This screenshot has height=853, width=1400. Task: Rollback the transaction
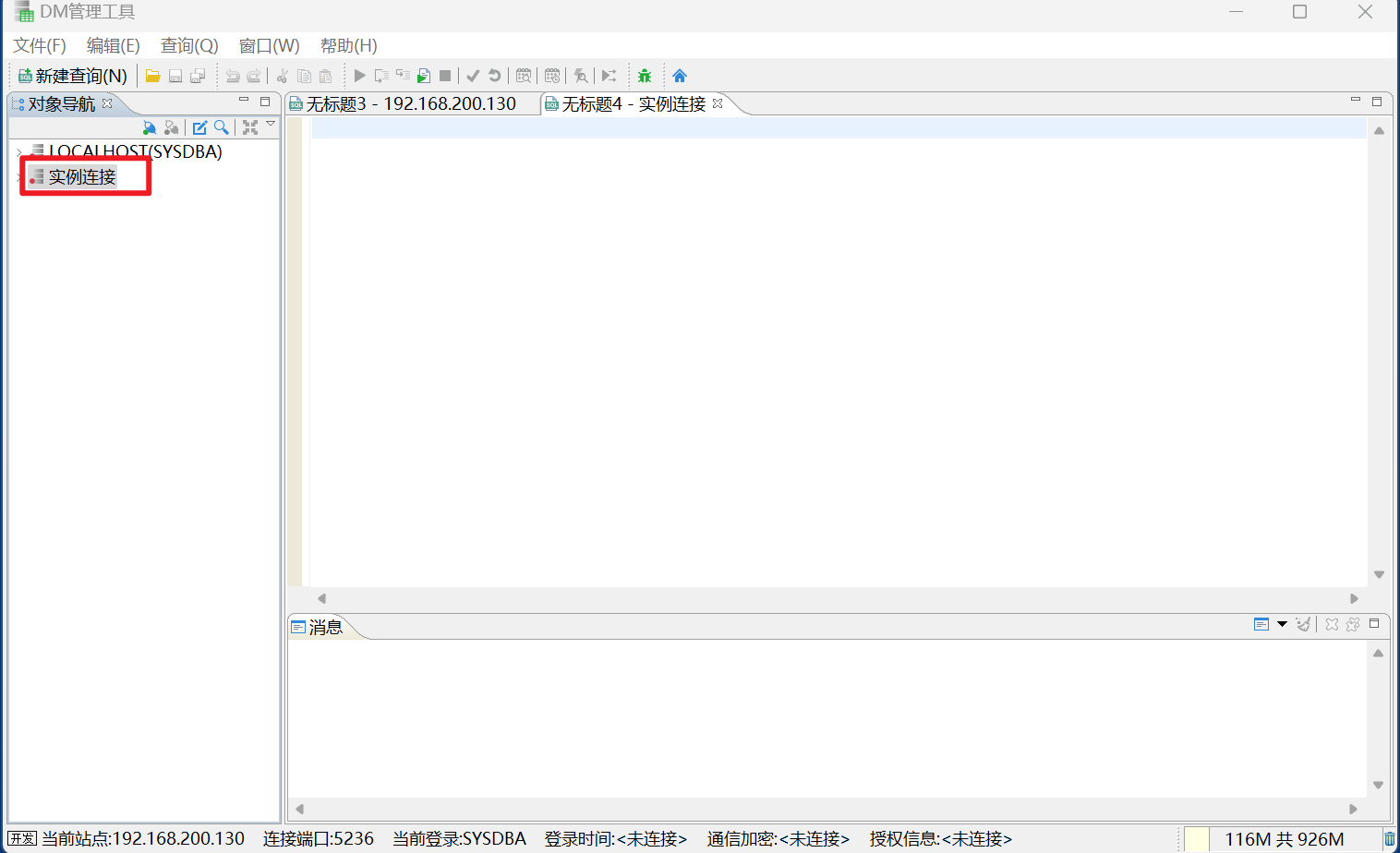[x=495, y=75]
